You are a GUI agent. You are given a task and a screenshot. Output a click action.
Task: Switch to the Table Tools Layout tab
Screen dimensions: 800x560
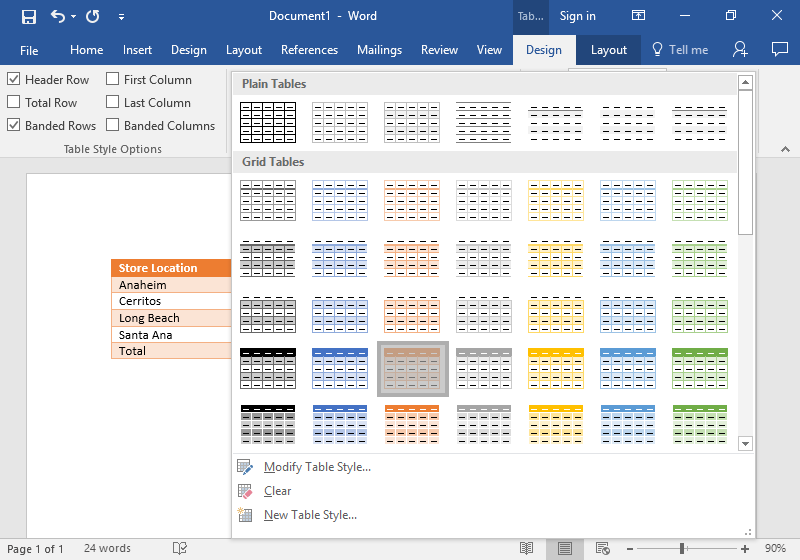tap(608, 50)
